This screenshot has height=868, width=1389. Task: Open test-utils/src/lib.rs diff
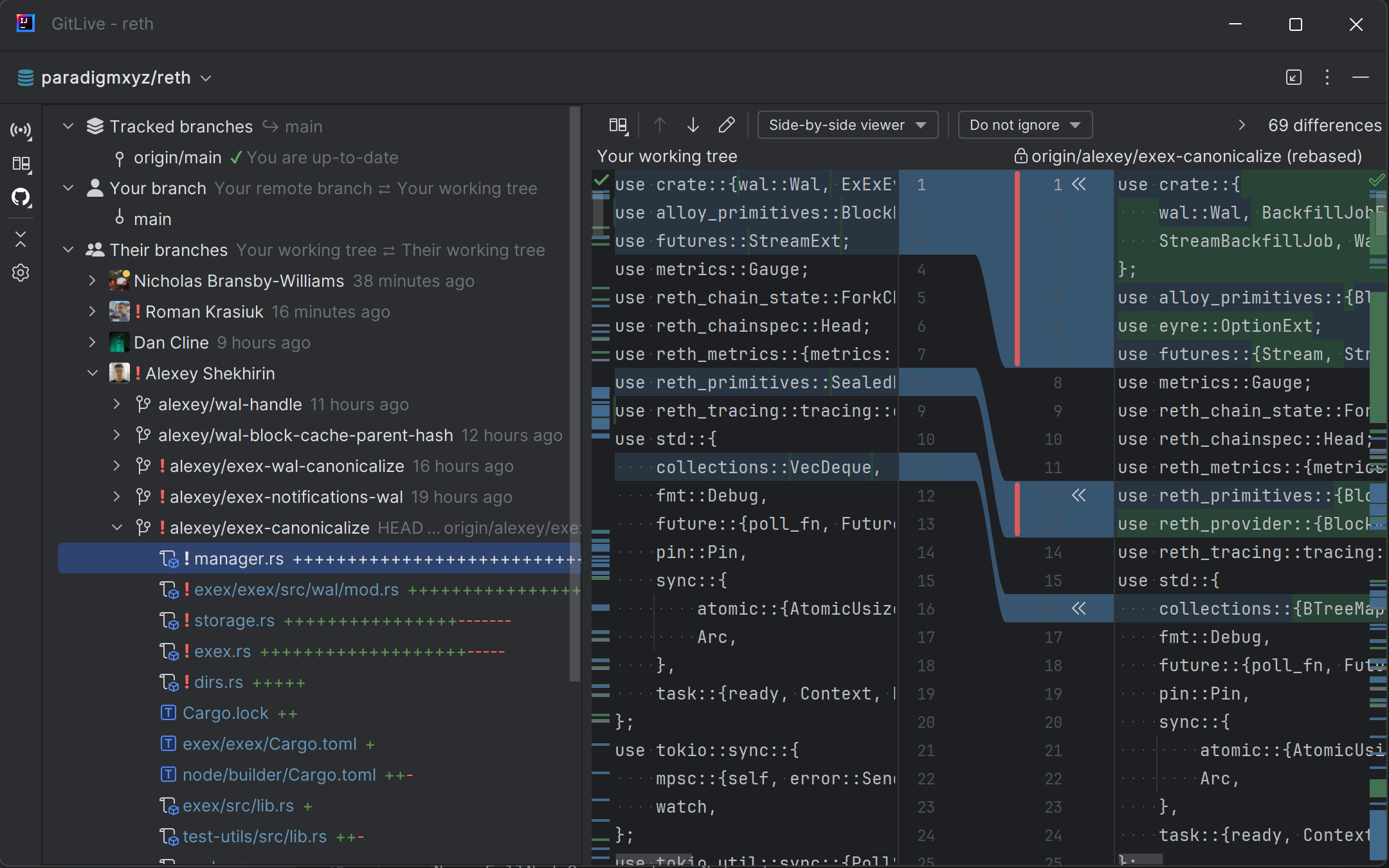coord(254,836)
